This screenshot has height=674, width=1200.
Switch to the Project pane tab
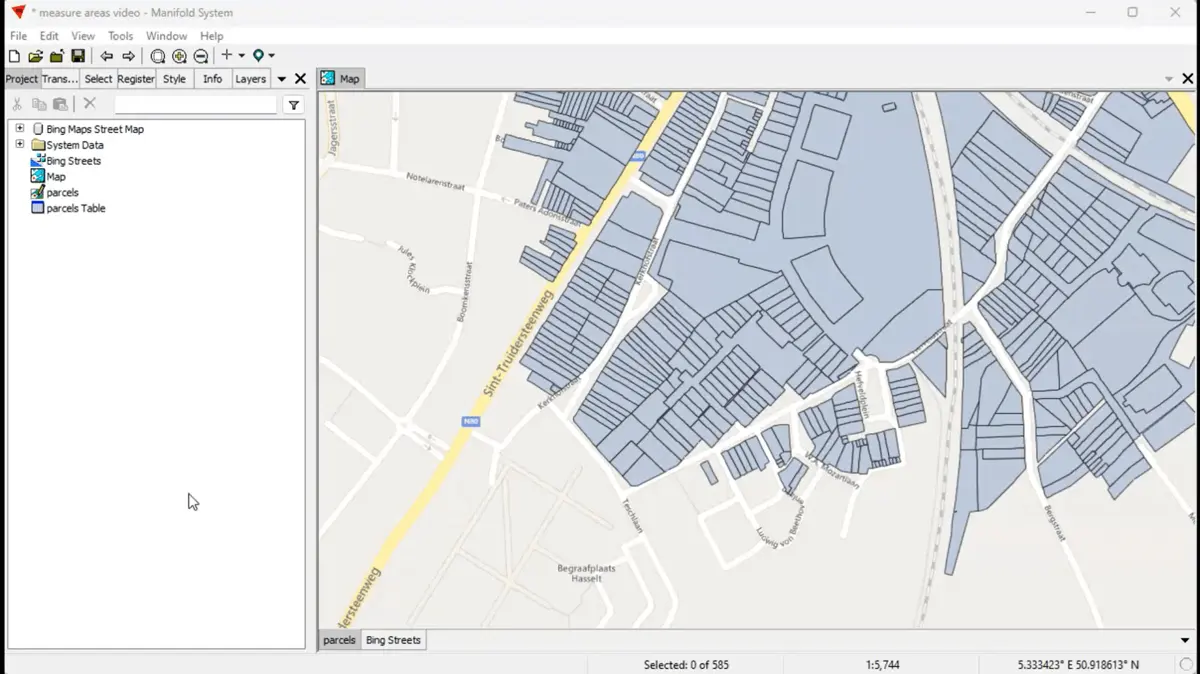tap(21, 79)
